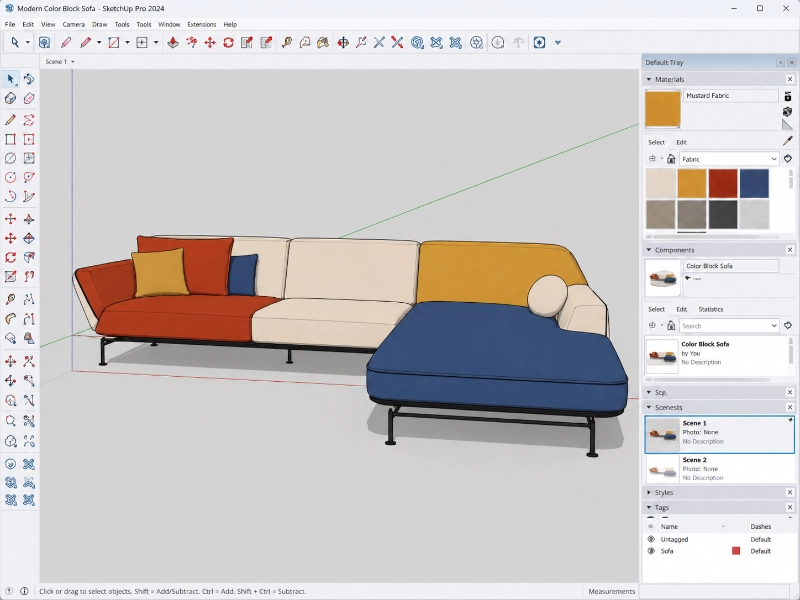Screen dimensions: 800x600
Task: Collapse the Components panel
Action: (x=649, y=250)
